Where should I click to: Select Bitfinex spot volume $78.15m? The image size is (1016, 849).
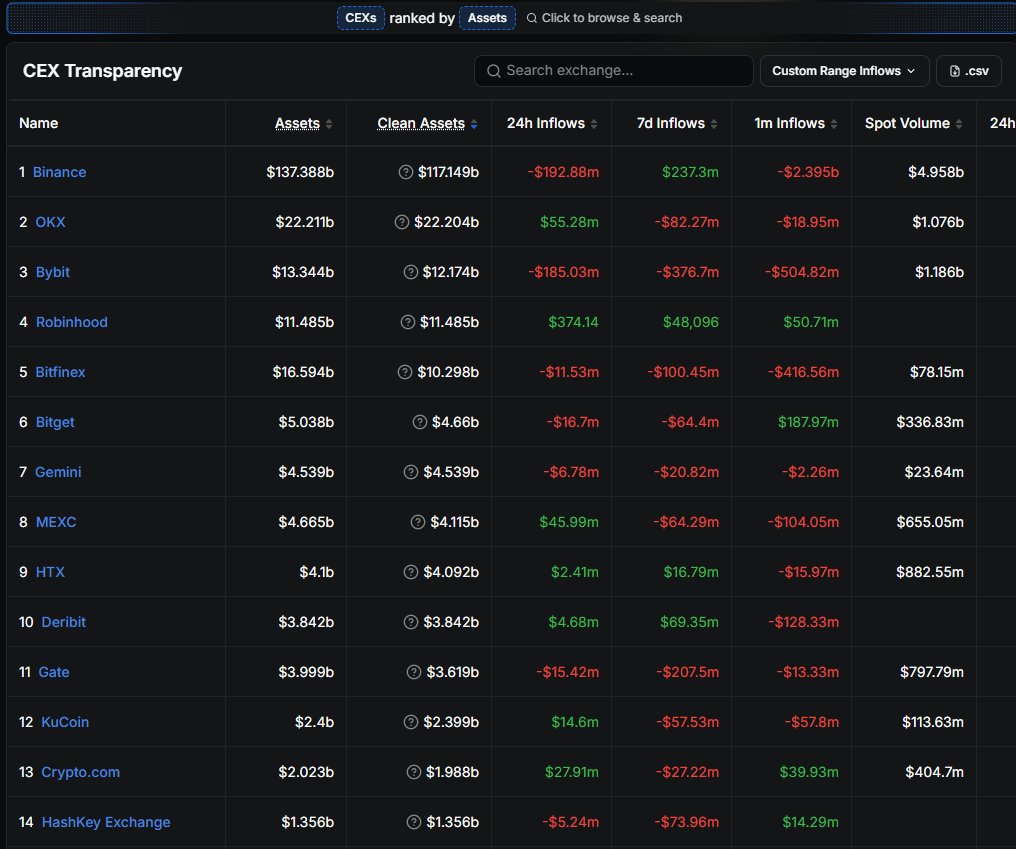936,371
